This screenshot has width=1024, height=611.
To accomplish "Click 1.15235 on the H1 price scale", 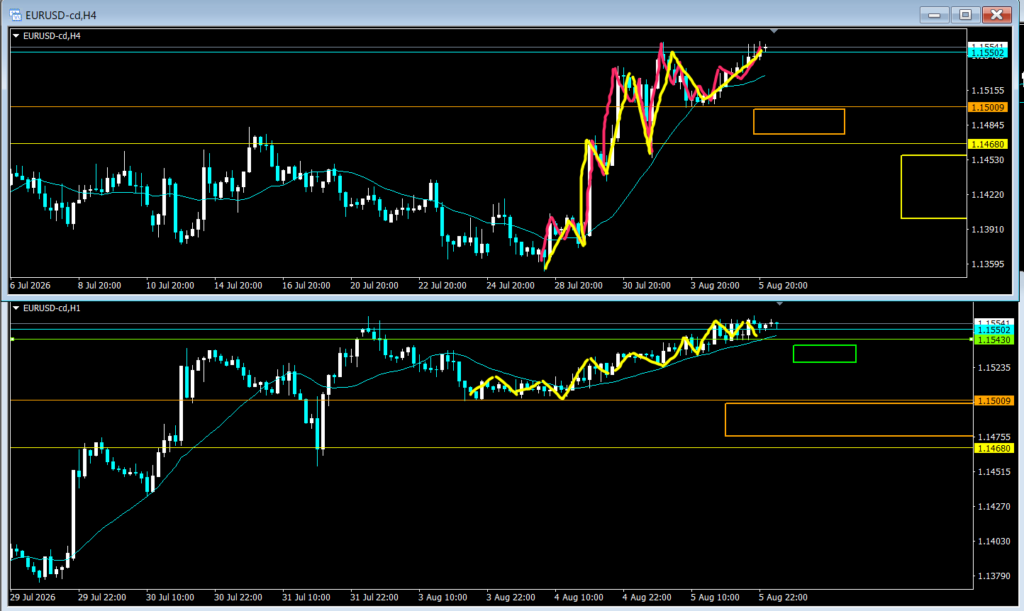I will 993,368.
